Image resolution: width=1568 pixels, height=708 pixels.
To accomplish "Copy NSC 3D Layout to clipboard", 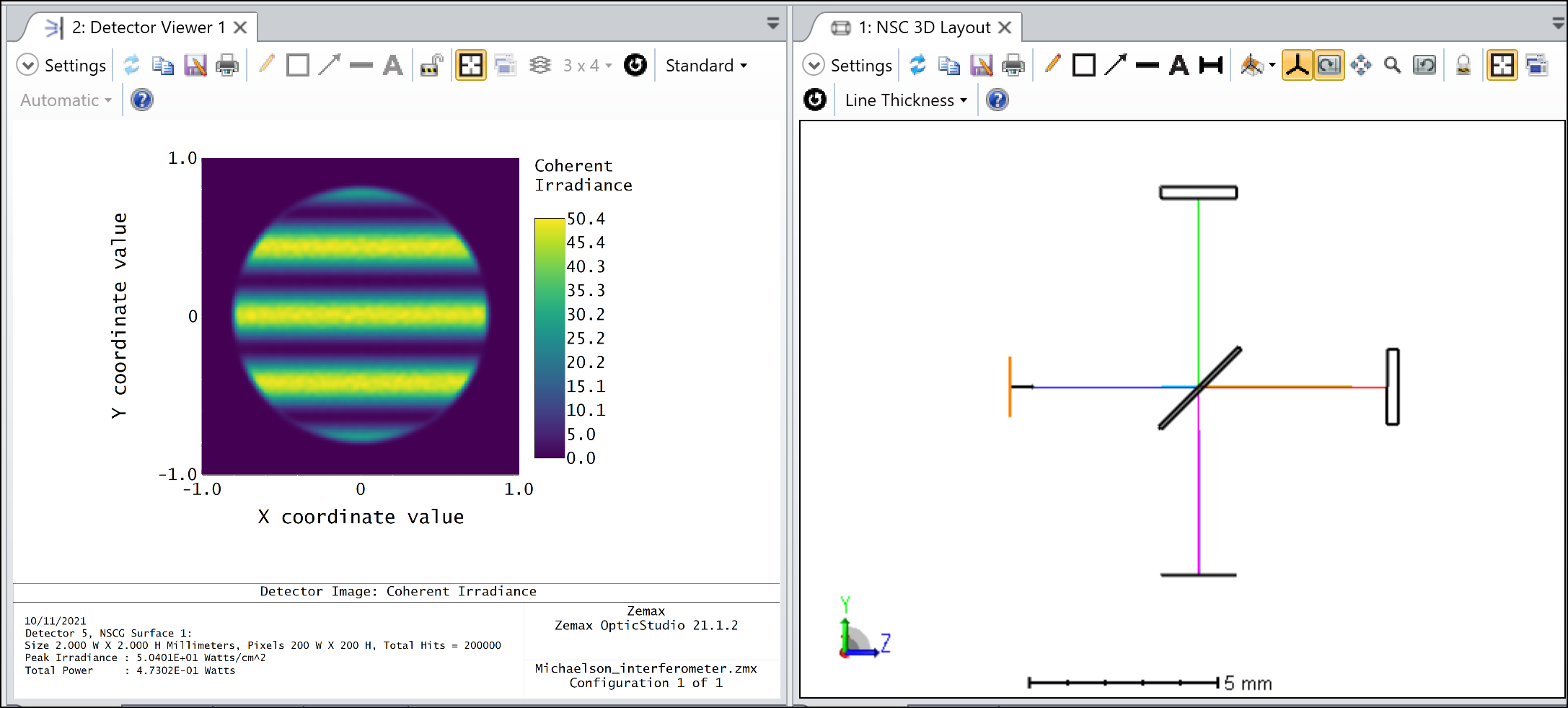I will pos(949,65).
